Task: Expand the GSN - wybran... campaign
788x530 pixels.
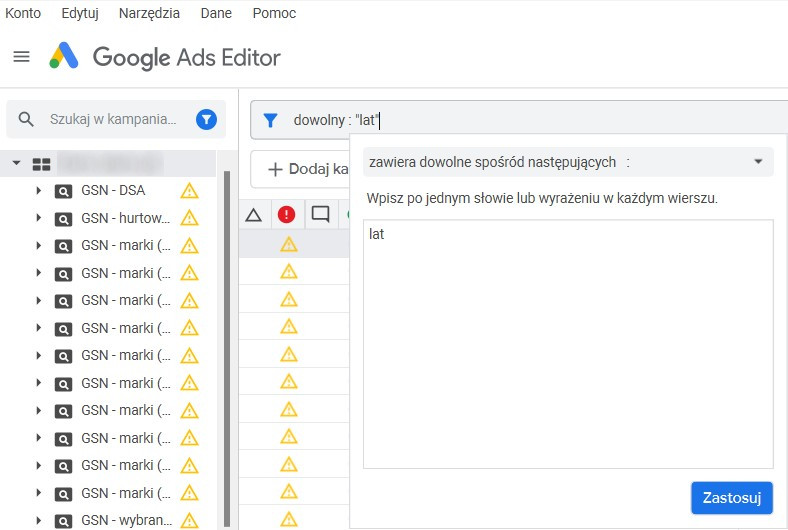Action: click(39, 520)
